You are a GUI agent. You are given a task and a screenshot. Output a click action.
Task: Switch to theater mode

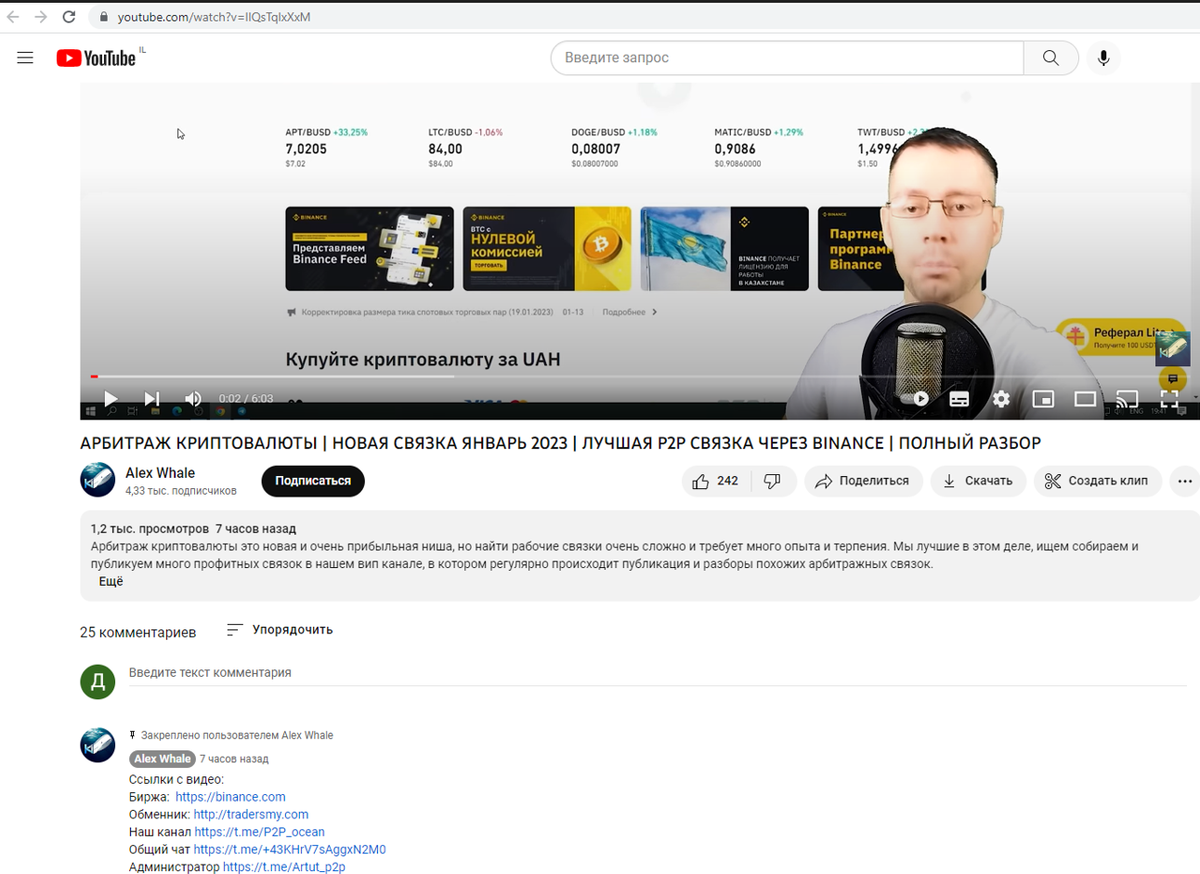click(x=1085, y=399)
